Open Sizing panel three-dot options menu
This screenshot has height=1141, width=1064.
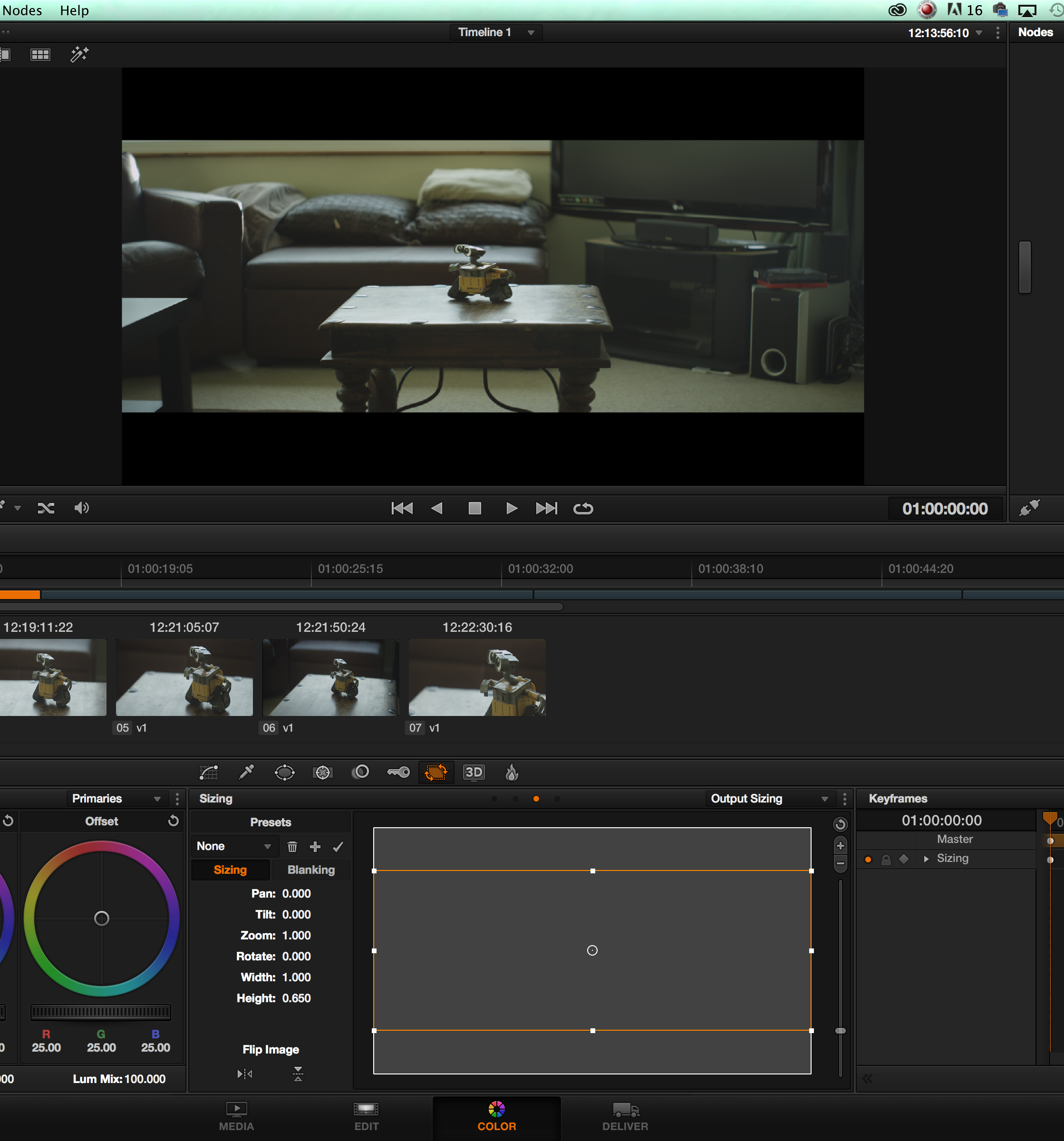tap(844, 799)
